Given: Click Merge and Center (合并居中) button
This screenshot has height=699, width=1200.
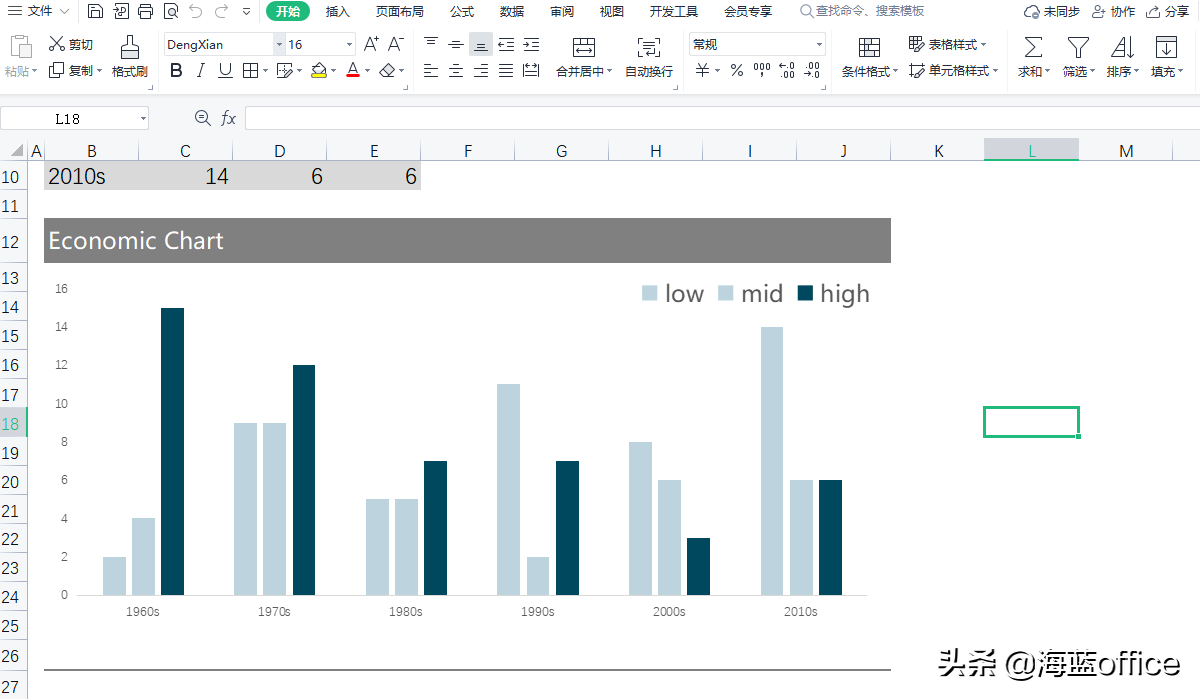Looking at the screenshot, I should click(584, 57).
